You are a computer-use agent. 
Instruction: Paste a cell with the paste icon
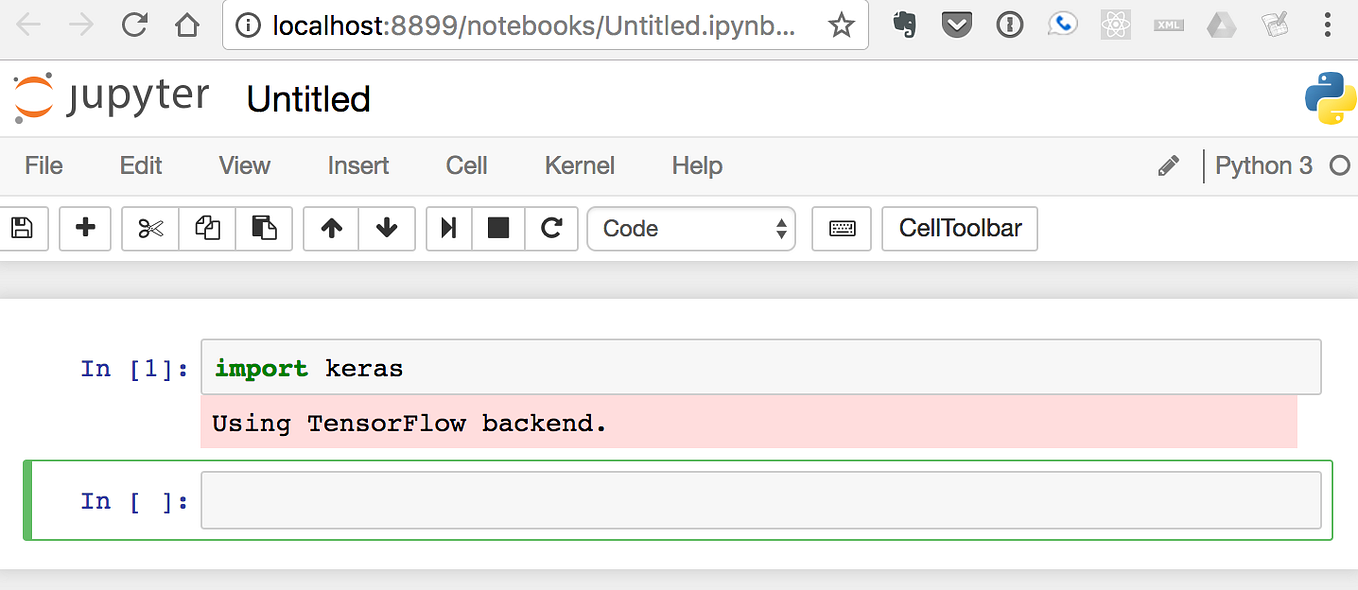(264, 228)
